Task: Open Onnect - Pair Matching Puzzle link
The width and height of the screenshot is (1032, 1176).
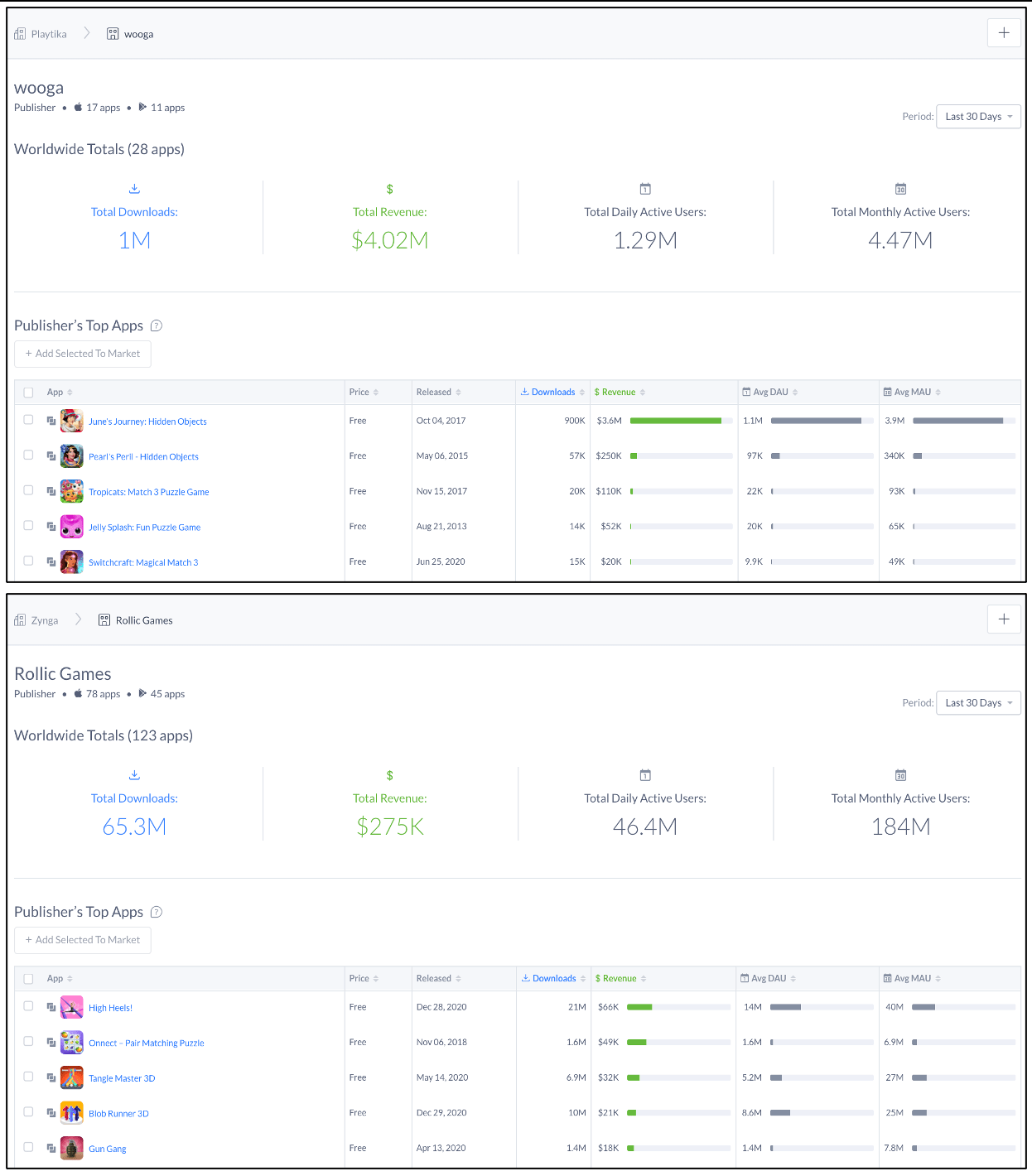Action: coord(146,1043)
